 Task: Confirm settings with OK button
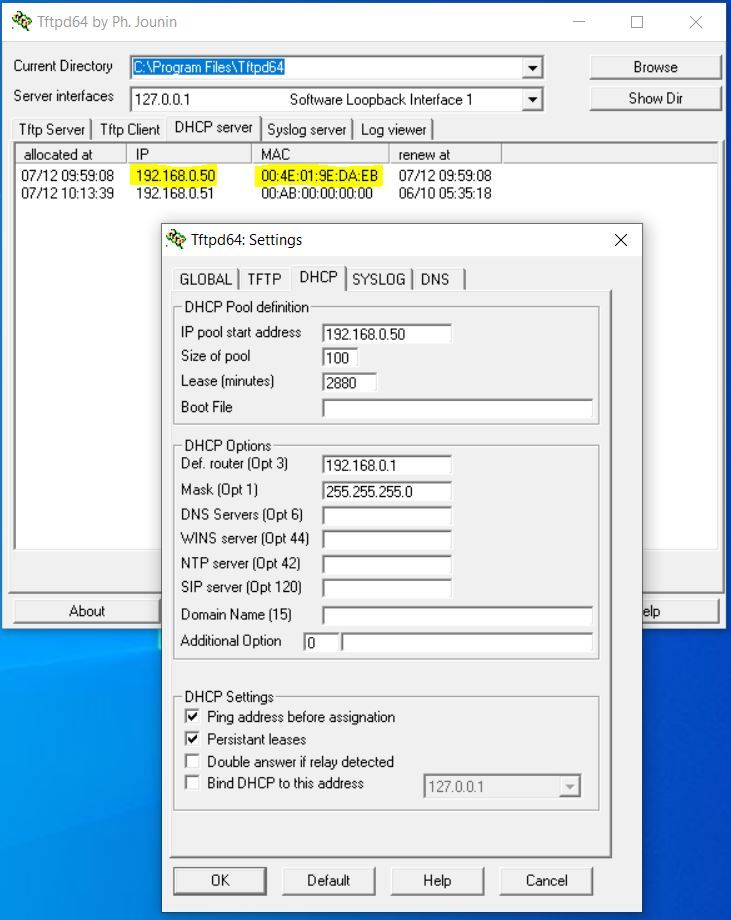220,880
